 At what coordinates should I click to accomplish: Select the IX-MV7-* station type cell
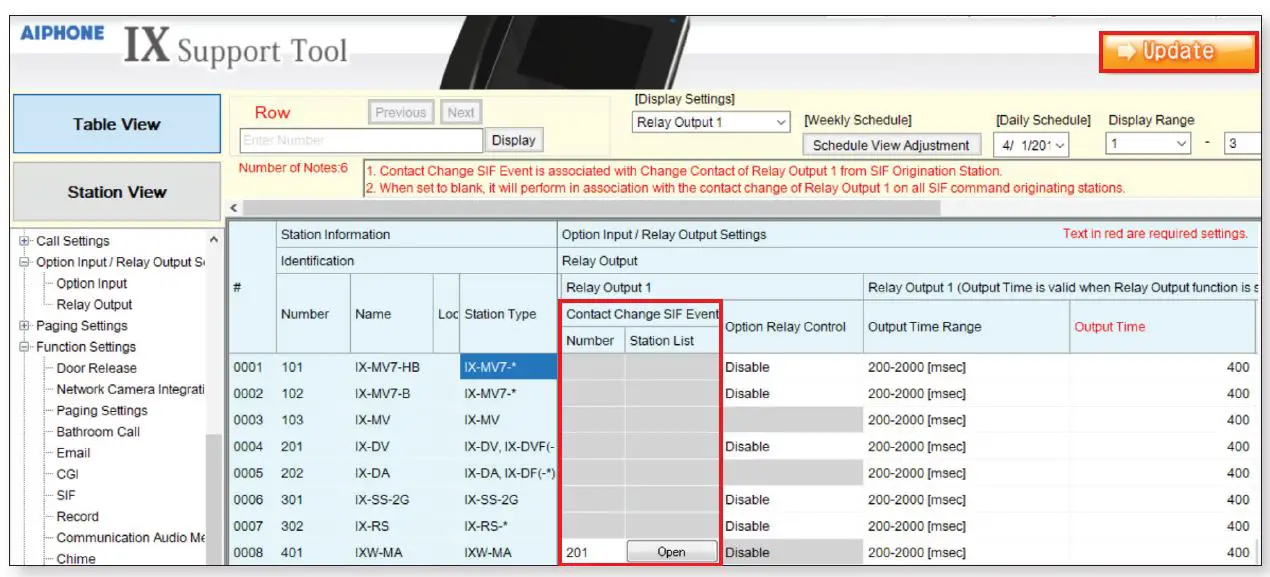click(x=508, y=367)
